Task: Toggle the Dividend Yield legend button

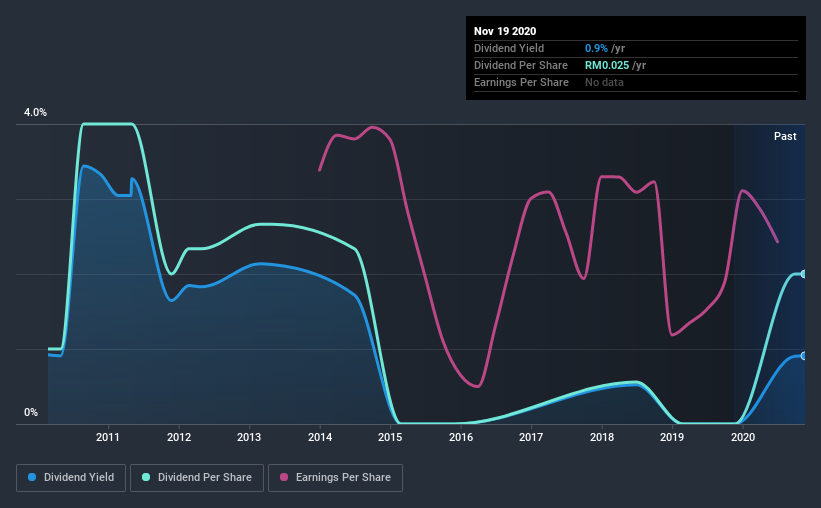Action: (x=71, y=478)
